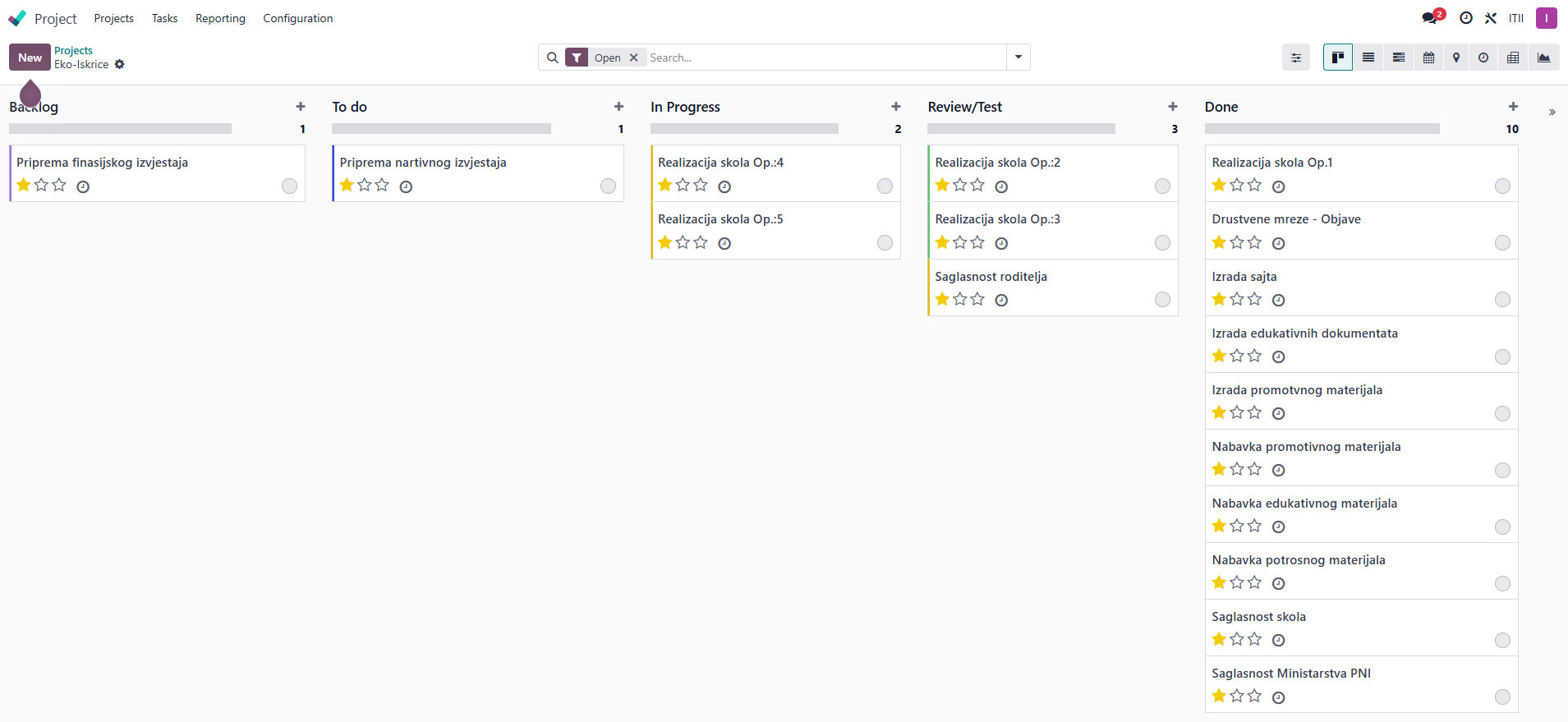Go back to Projects breadcrumb link
The height and width of the screenshot is (722, 1568).
click(x=73, y=50)
